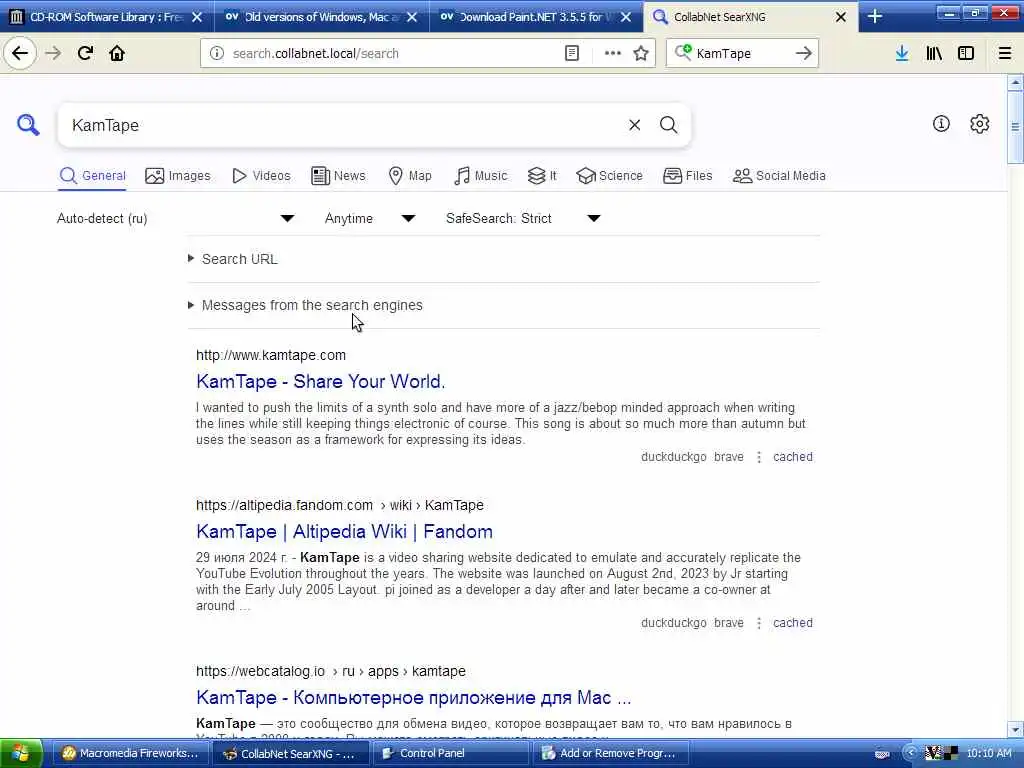Click the system tray clock 10:10 AM
Viewport: 1024px width, 768px height.
click(x=989, y=753)
